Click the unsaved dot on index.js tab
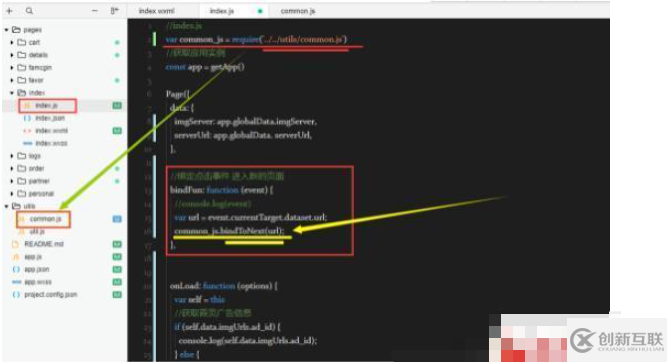This screenshot has height=362, width=667. click(260, 11)
